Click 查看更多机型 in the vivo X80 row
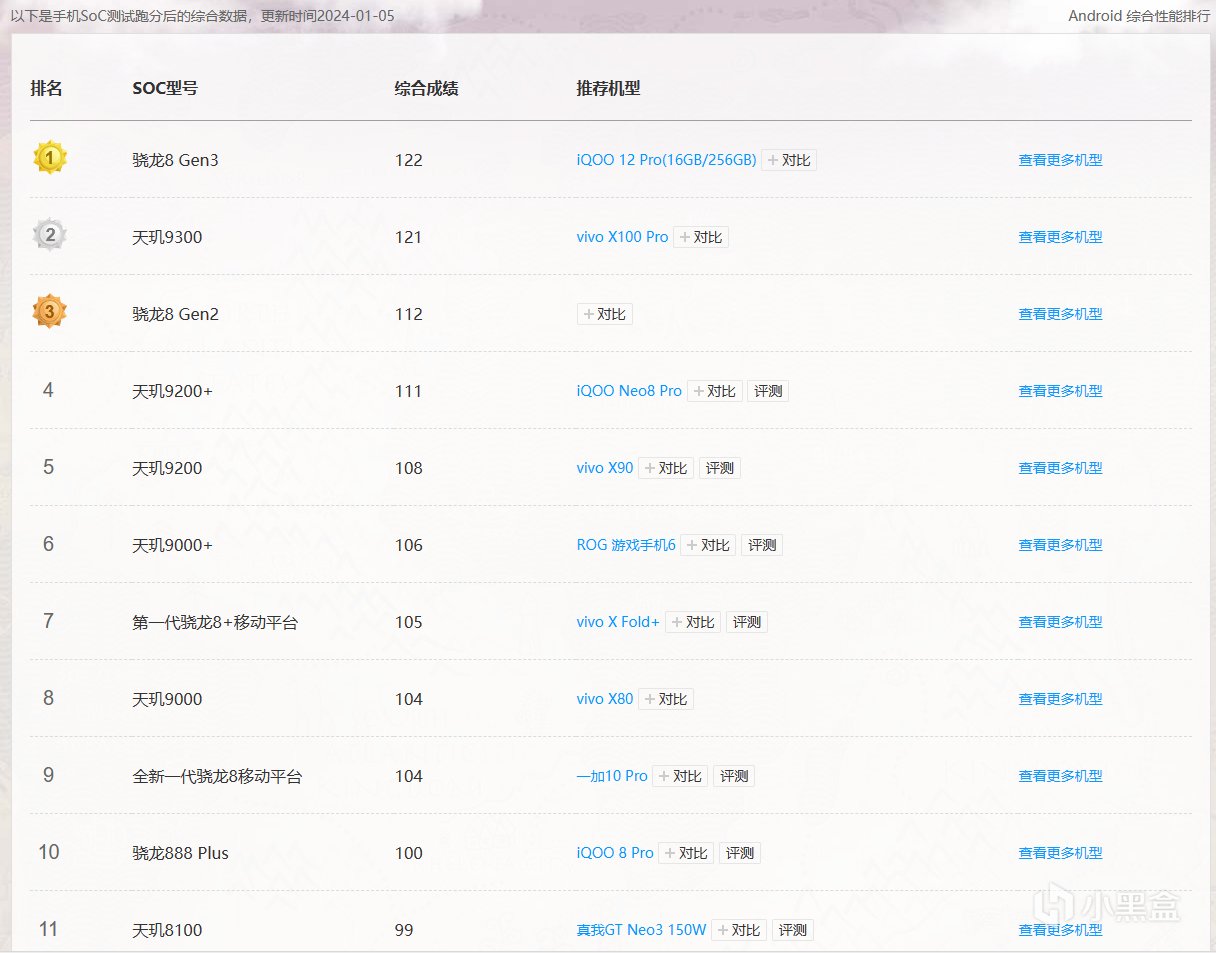 pos(1060,699)
